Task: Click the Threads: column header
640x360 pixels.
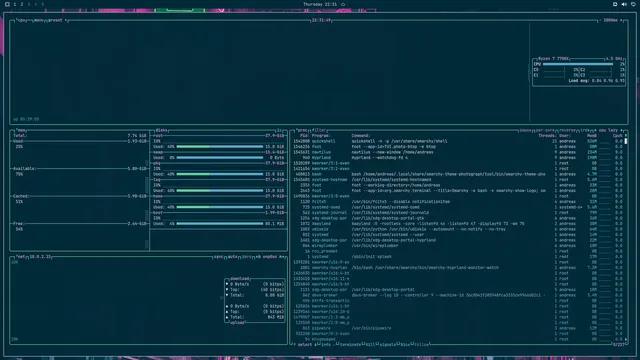Action: pyautogui.click(x=547, y=136)
